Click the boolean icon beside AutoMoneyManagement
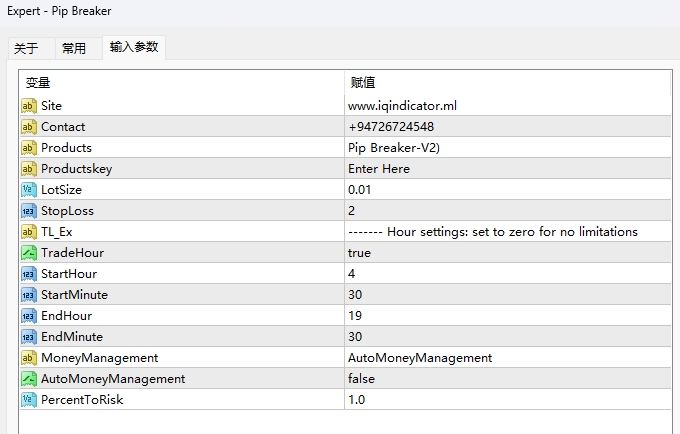The height and width of the screenshot is (434, 680). (28, 378)
